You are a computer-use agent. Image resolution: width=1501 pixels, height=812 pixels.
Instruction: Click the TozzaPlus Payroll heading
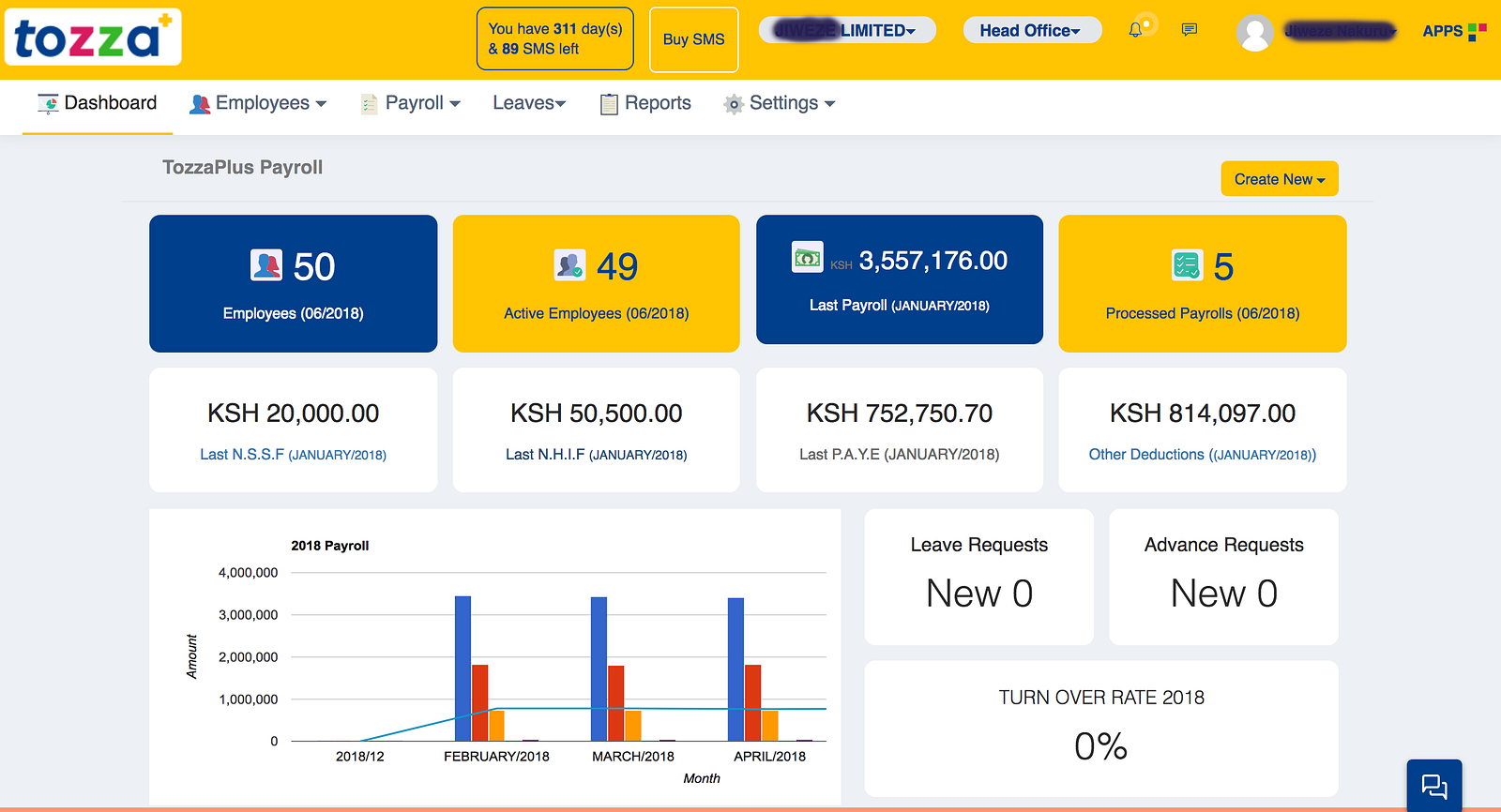click(243, 168)
